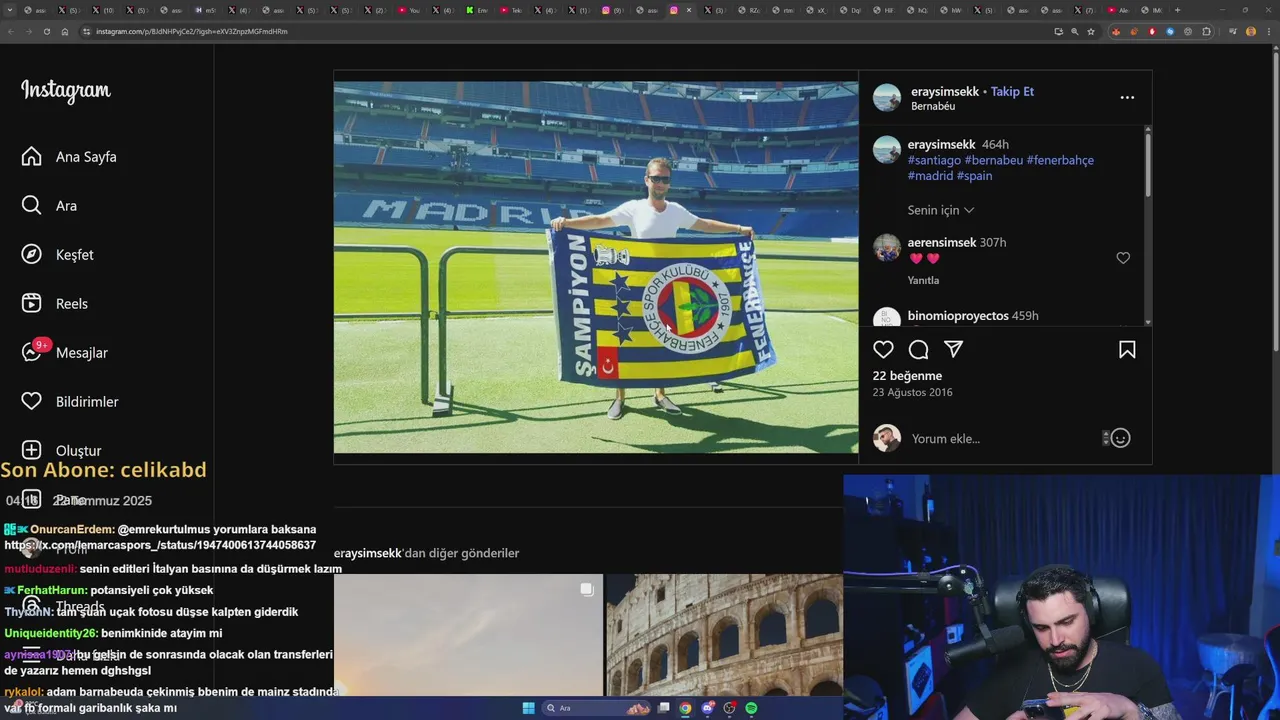Screen dimensions: 1280x720
Task: Open Spotify from the taskbar
Action: [751, 708]
